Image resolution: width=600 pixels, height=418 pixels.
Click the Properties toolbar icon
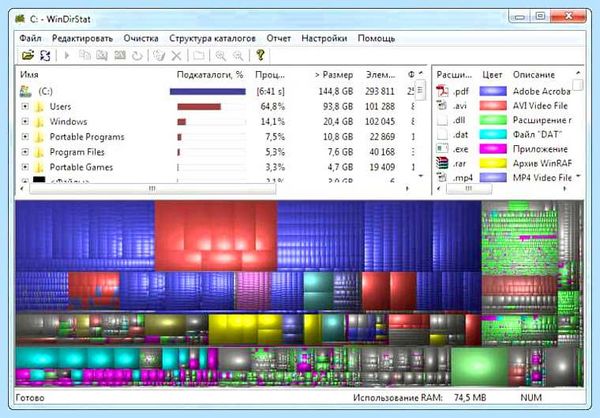pyautogui.click(x=199, y=56)
